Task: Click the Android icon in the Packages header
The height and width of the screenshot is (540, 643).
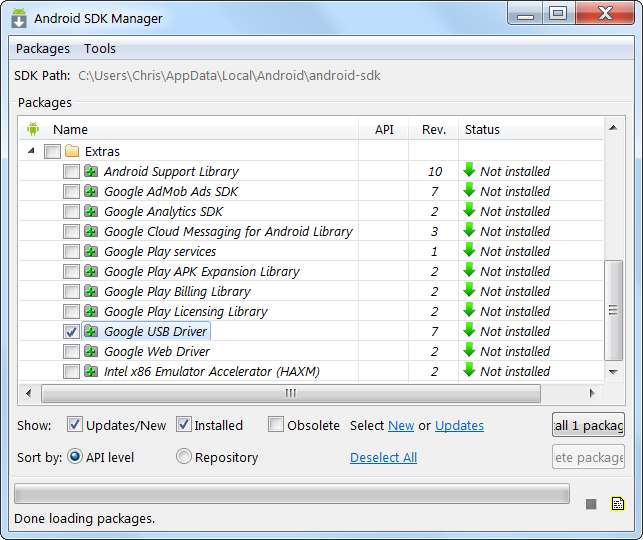Action: (x=33, y=129)
